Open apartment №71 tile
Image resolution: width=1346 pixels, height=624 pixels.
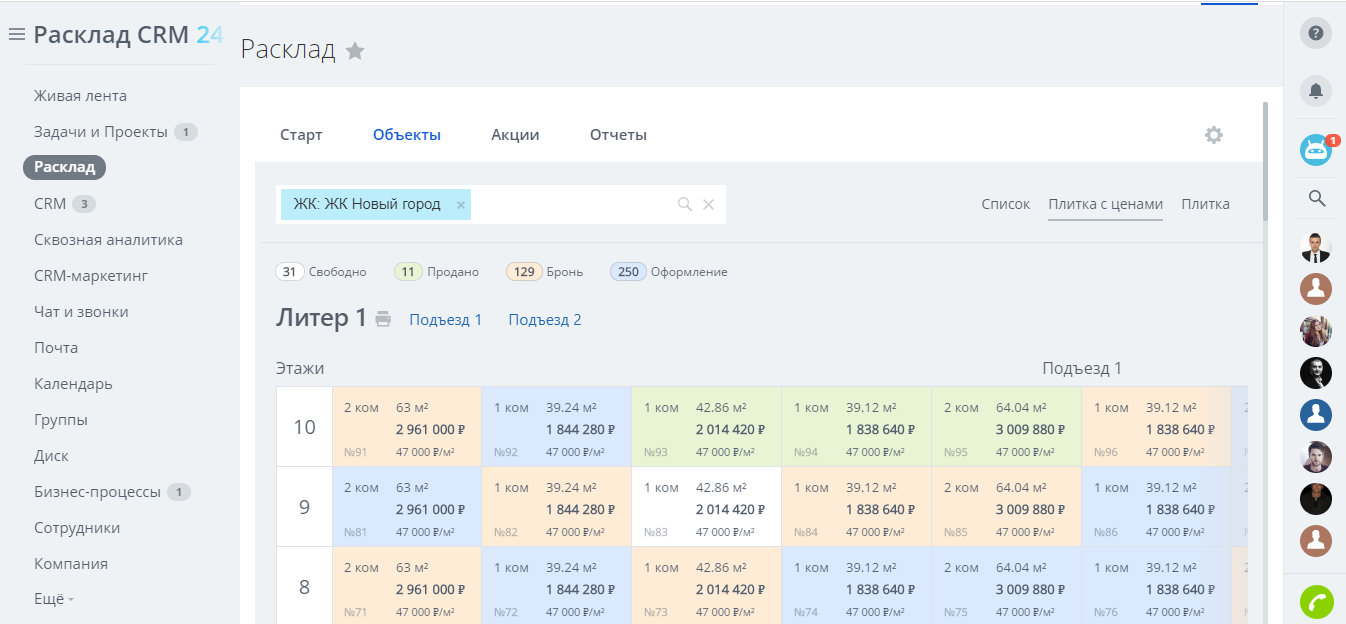tap(407, 586)
